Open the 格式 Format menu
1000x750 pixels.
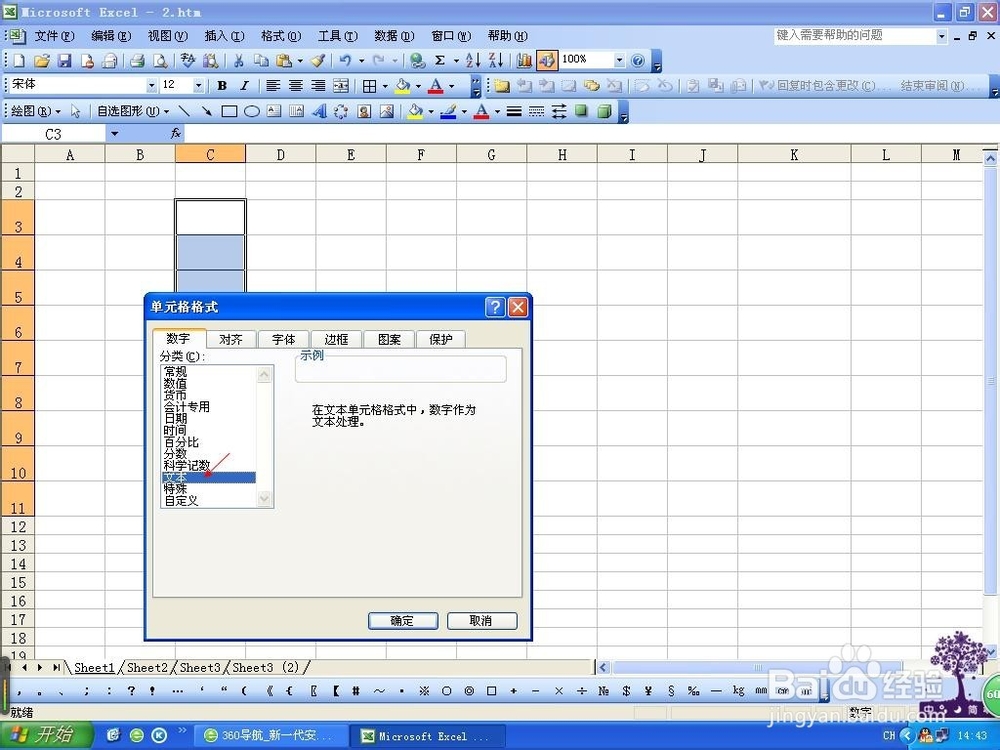coord(281,36)
